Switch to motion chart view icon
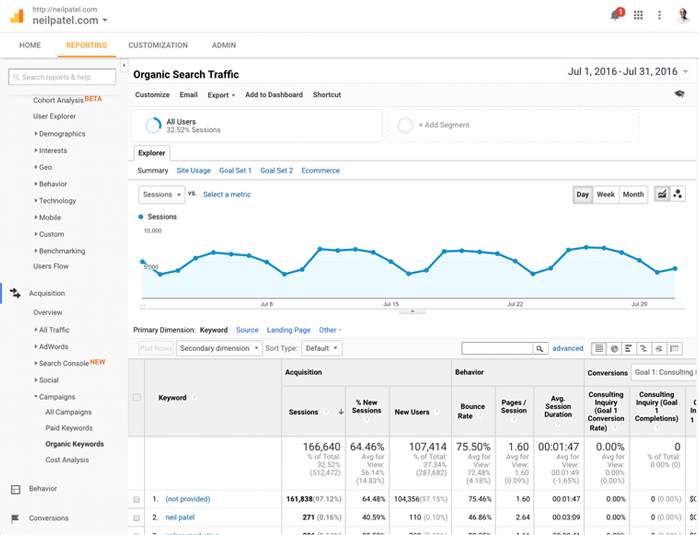 (678, 194)
